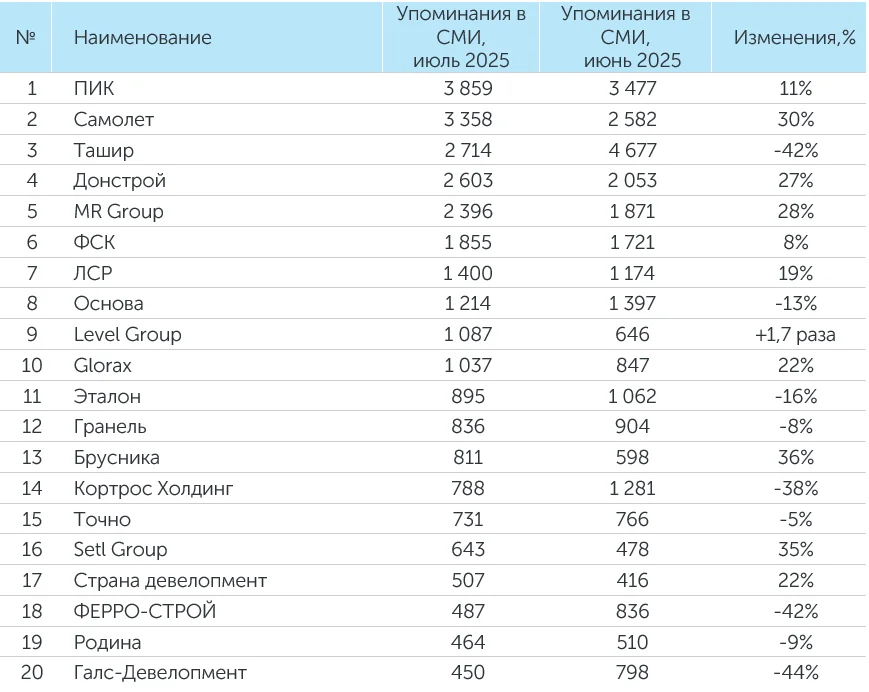The image size is (869, 692).
Task: Click the "Упоминания в СМИ, июль 2025" header
Action: (x=461, y=38)
